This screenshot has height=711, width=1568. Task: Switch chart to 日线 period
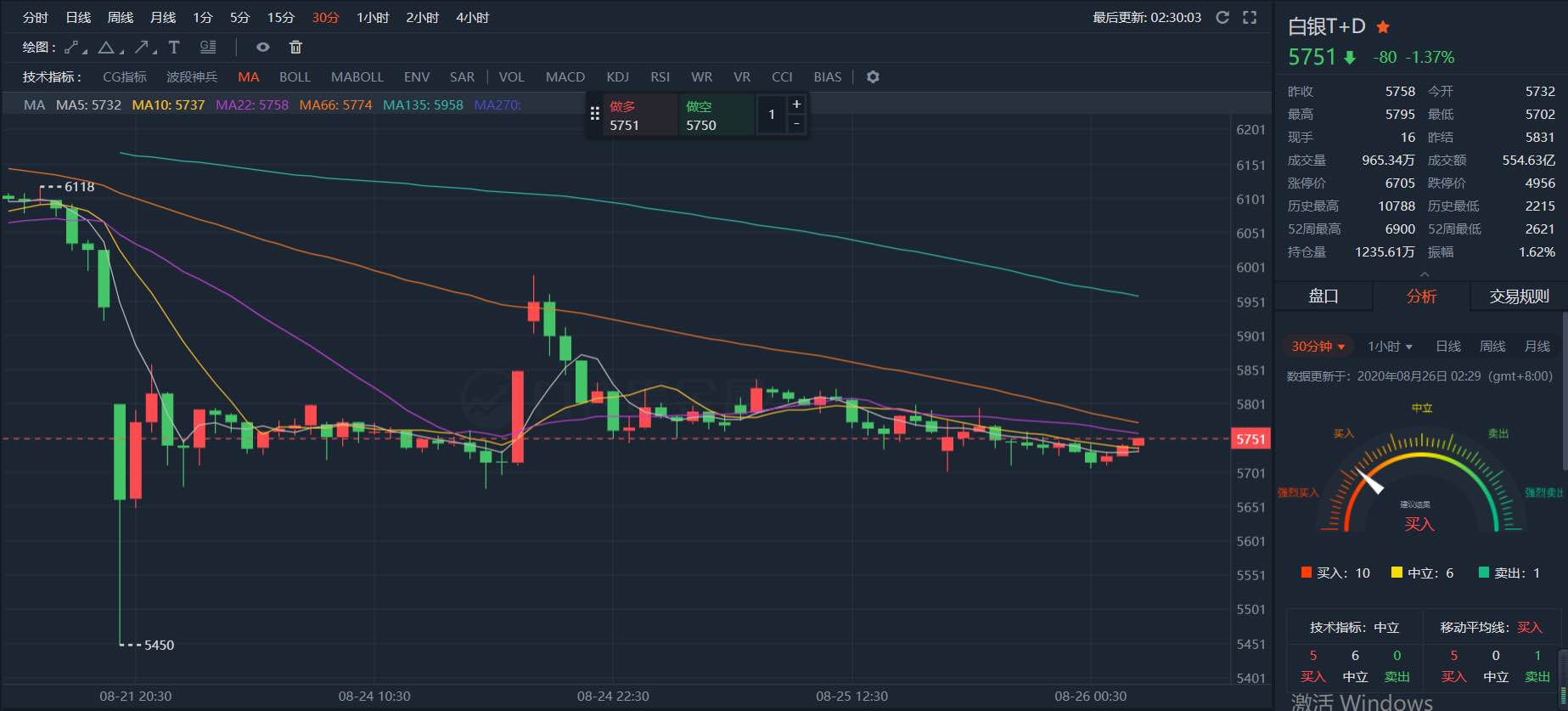click(78, 17)
